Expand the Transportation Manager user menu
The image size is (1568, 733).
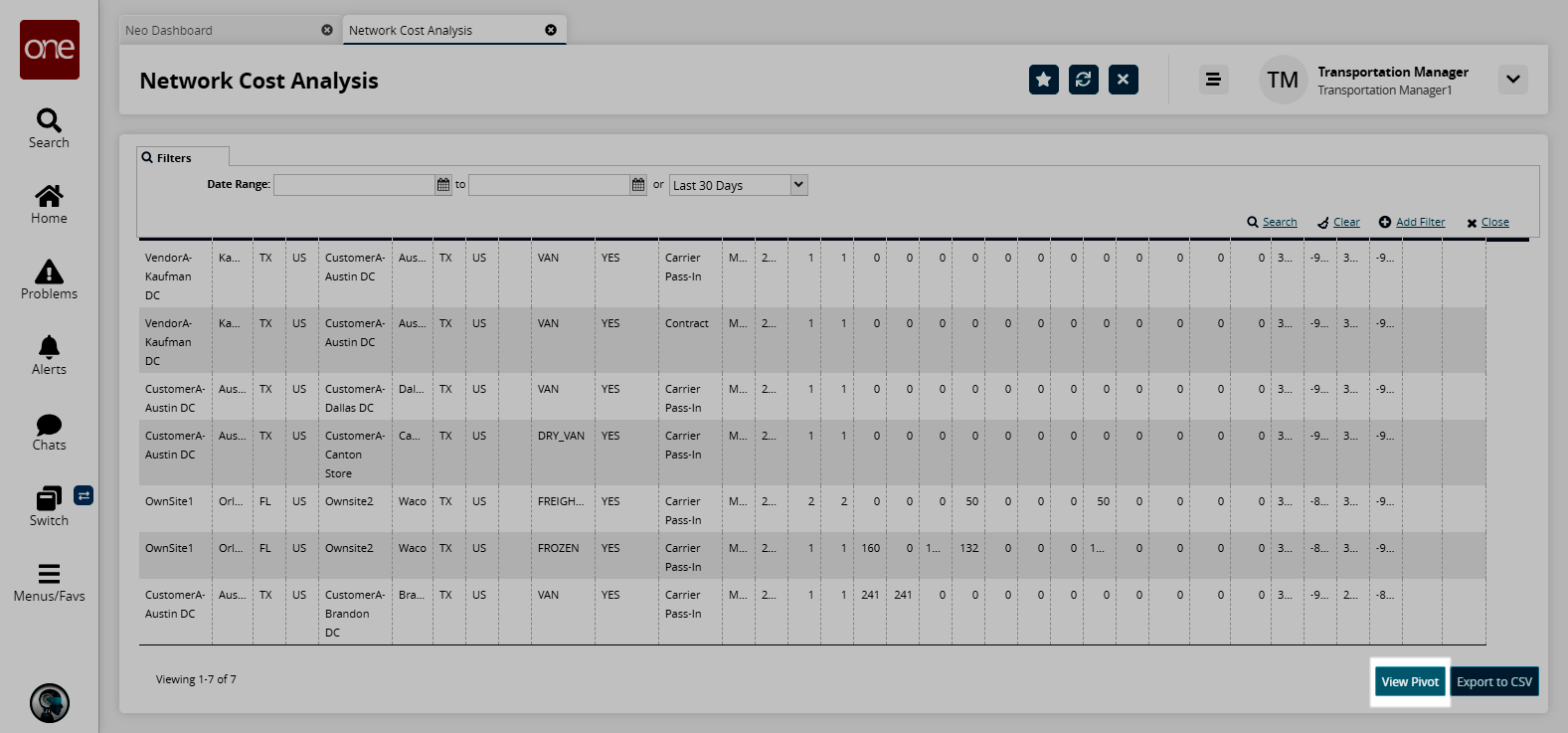point(1512,80)
